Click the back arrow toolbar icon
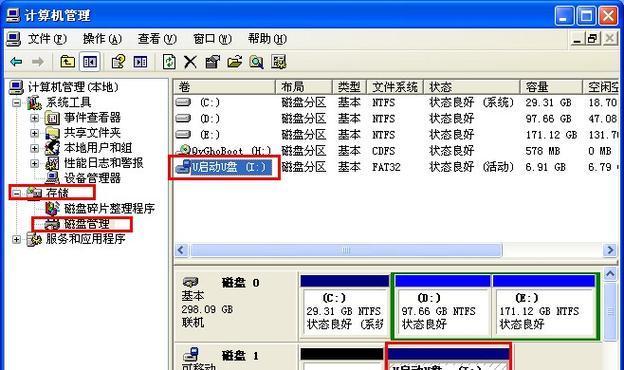This screenshot has width=624, height=370. pyautogui.click(x=16, y=62)
